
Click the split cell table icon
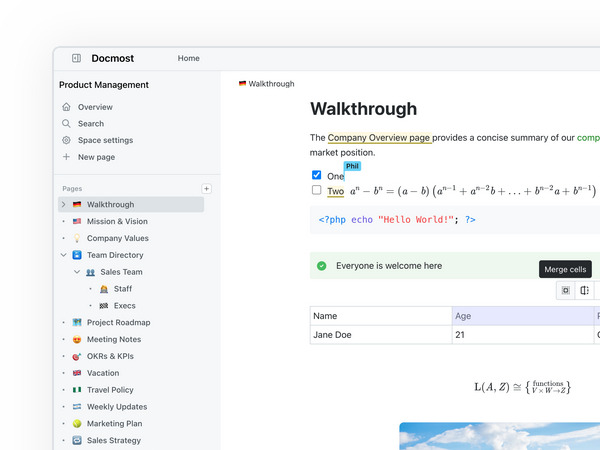pyautogui.click(x=585, y=291)
